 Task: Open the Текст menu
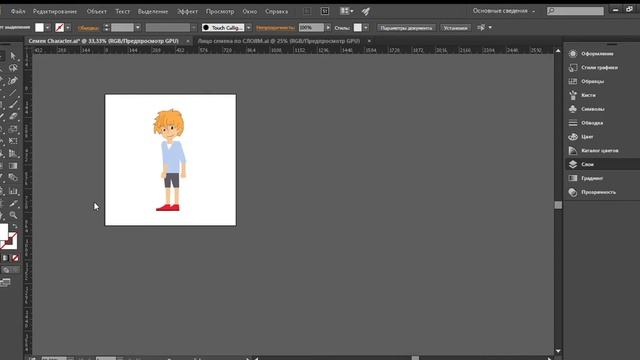point(122,11)
